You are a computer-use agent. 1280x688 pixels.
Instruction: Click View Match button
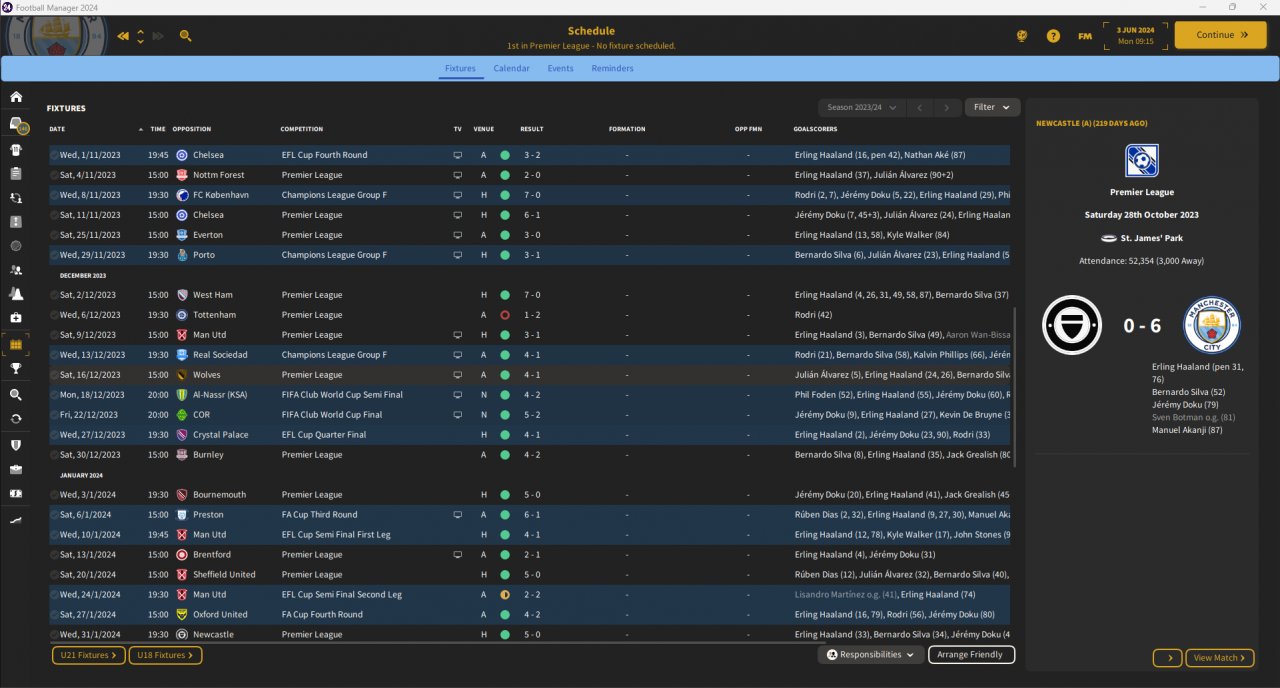pyautogui.click(x=1220, y=658)
